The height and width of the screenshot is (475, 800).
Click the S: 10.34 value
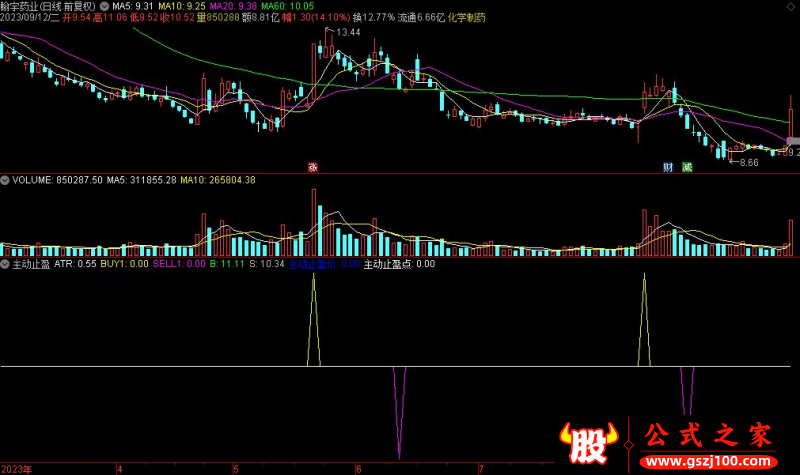(x=267, y=264)
